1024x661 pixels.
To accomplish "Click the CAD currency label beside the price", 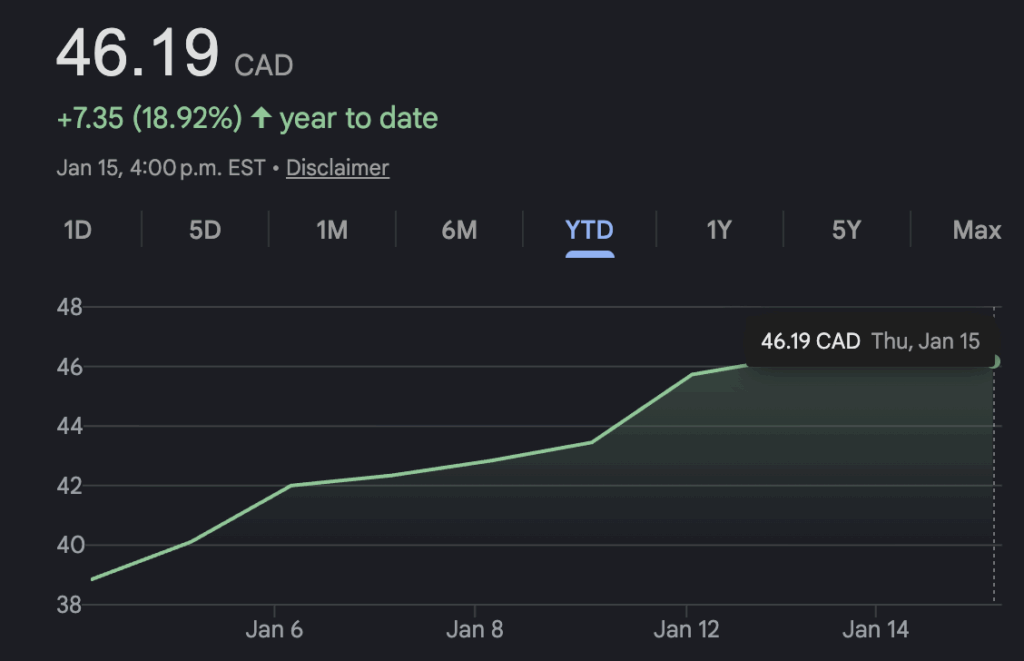I will coord(264,66).
